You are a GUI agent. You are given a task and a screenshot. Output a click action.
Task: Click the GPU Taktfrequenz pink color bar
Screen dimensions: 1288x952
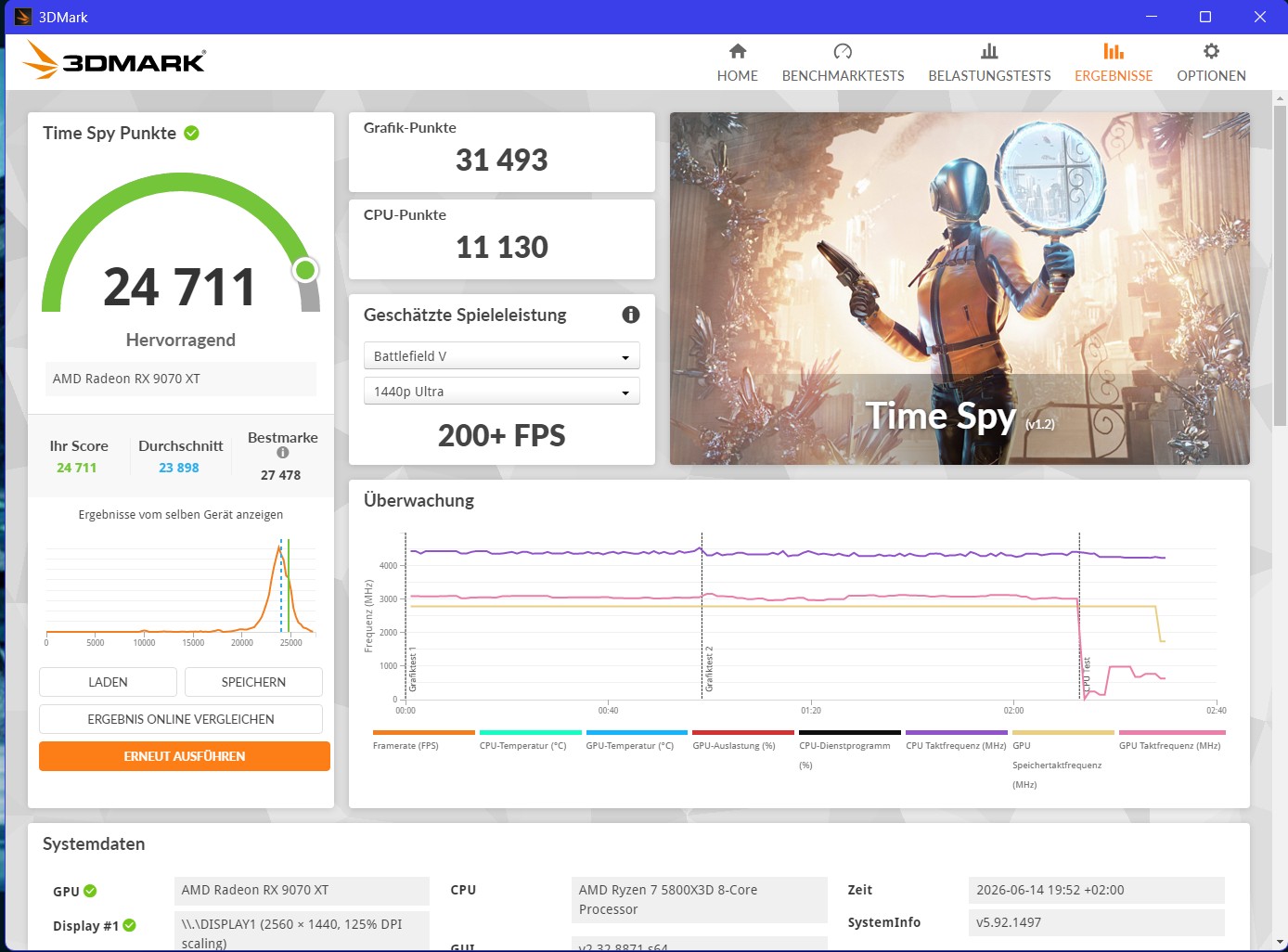pyautogui.click(x=1172, y=732)
